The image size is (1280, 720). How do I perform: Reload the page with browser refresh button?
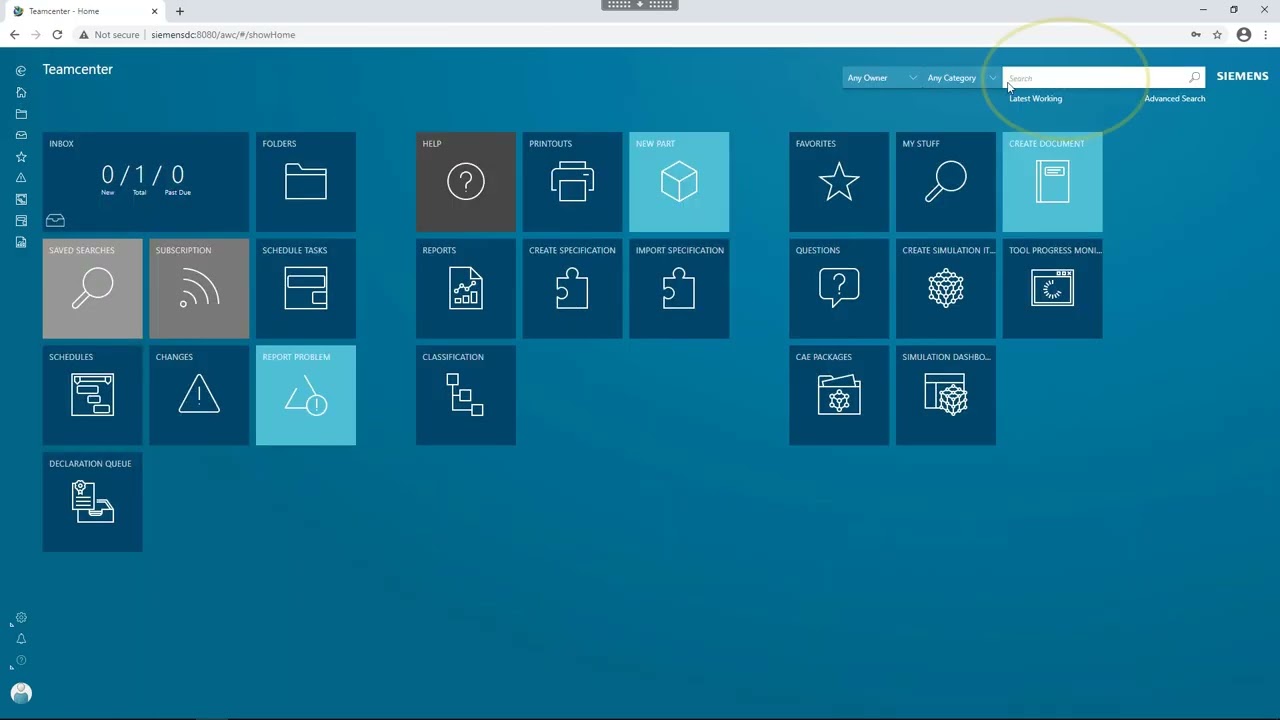(57, 35)
